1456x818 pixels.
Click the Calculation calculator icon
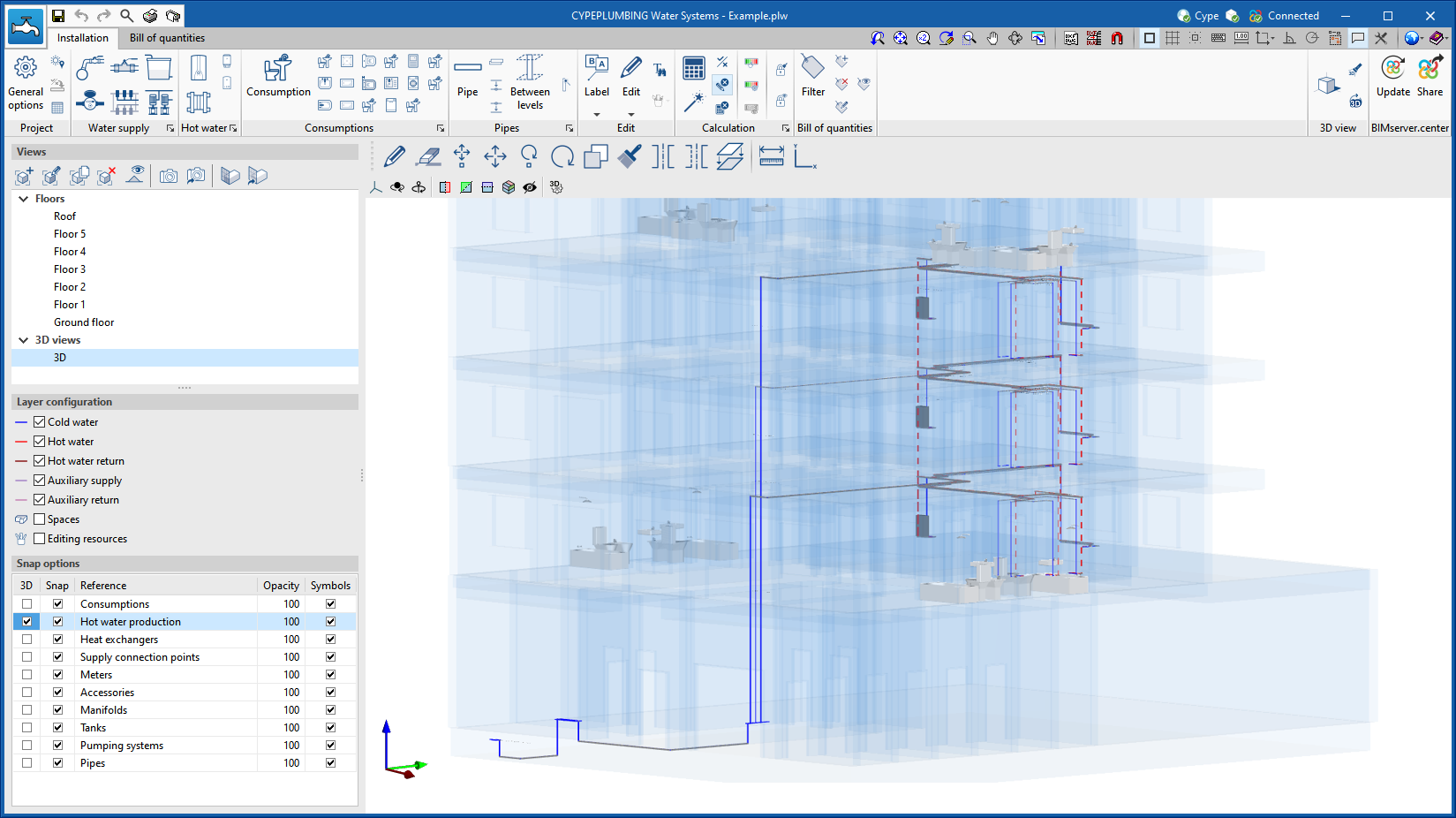694,69
